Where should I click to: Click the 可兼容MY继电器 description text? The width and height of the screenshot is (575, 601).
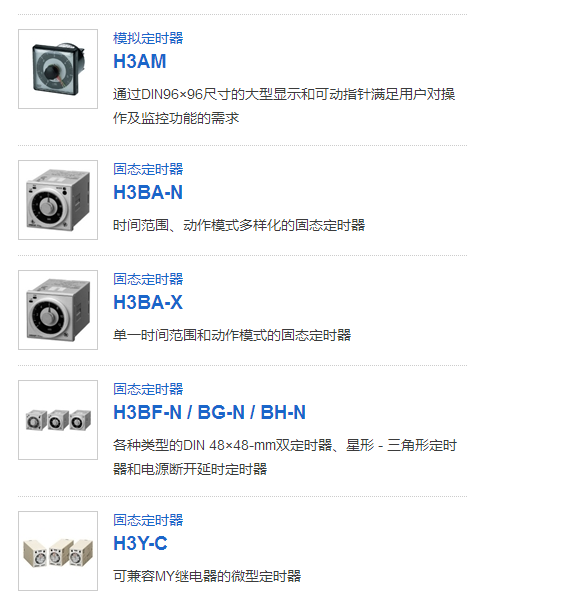coord(207,576)
